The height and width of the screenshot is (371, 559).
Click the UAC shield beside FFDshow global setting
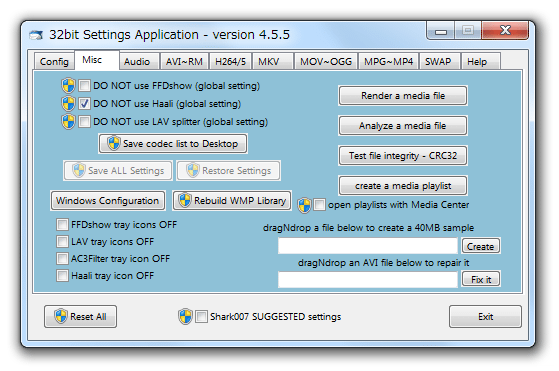tap(68, 86)
